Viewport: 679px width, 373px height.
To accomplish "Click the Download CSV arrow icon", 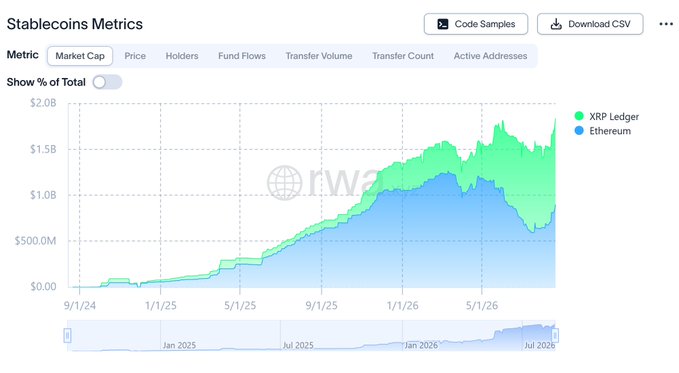I will click(x=556, y=24).
